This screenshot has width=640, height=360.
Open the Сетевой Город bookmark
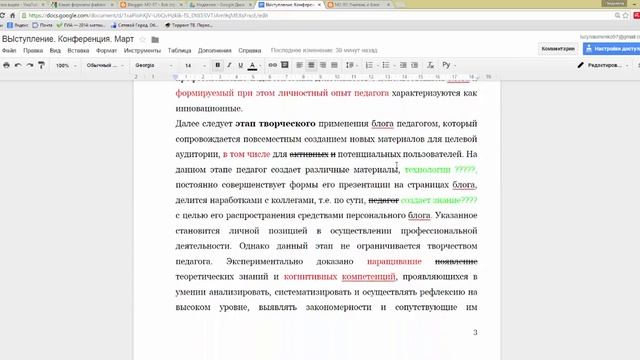coord(134,25)
